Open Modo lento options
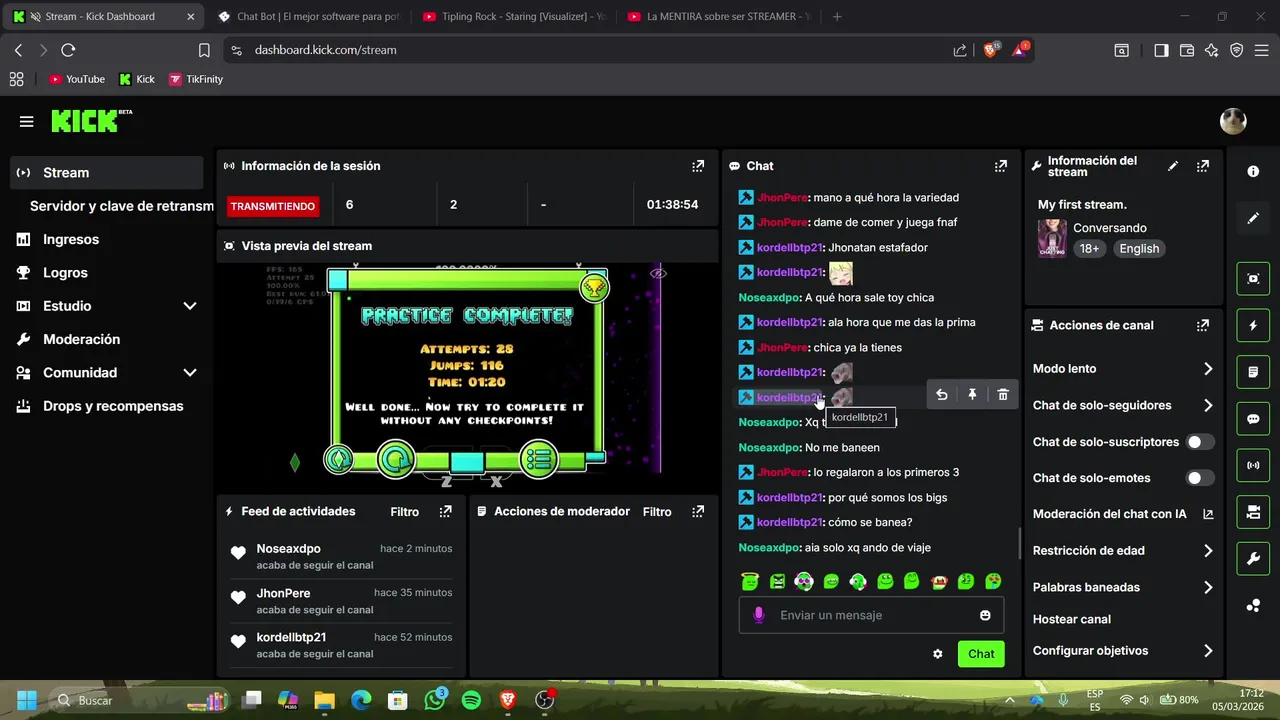The image size is (1280, 720). [1123, 369]
